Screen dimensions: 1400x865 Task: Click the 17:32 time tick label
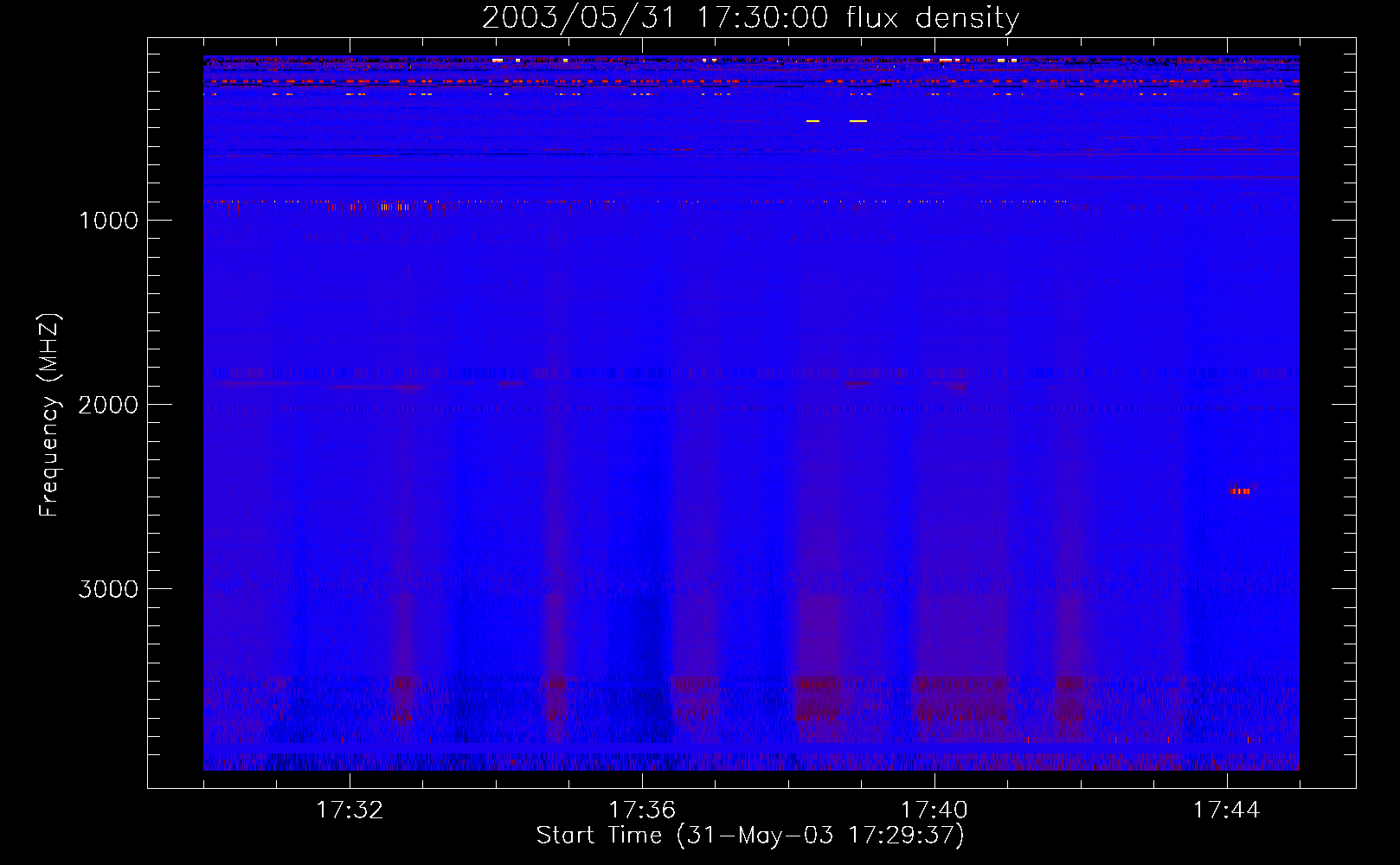(x=350, y=811)
